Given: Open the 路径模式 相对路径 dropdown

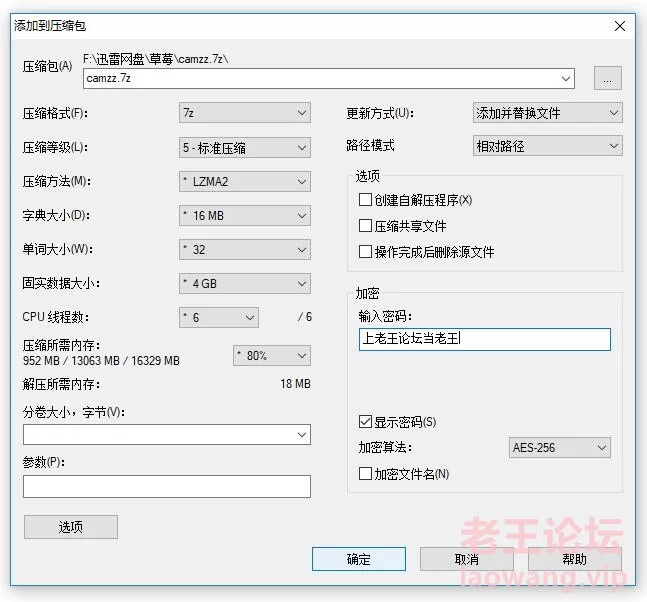Looking at the screenshot, I should (548, 146).
